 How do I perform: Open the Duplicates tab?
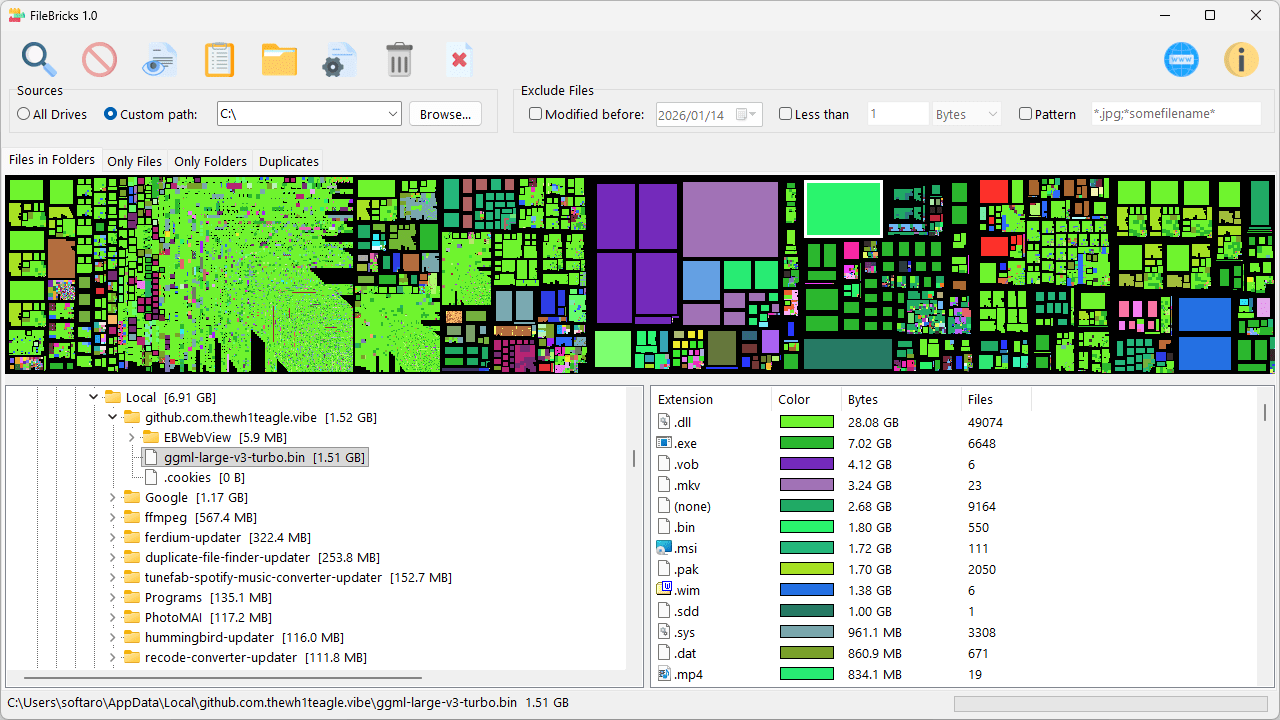pyautogui.click(x=289, y=161)
